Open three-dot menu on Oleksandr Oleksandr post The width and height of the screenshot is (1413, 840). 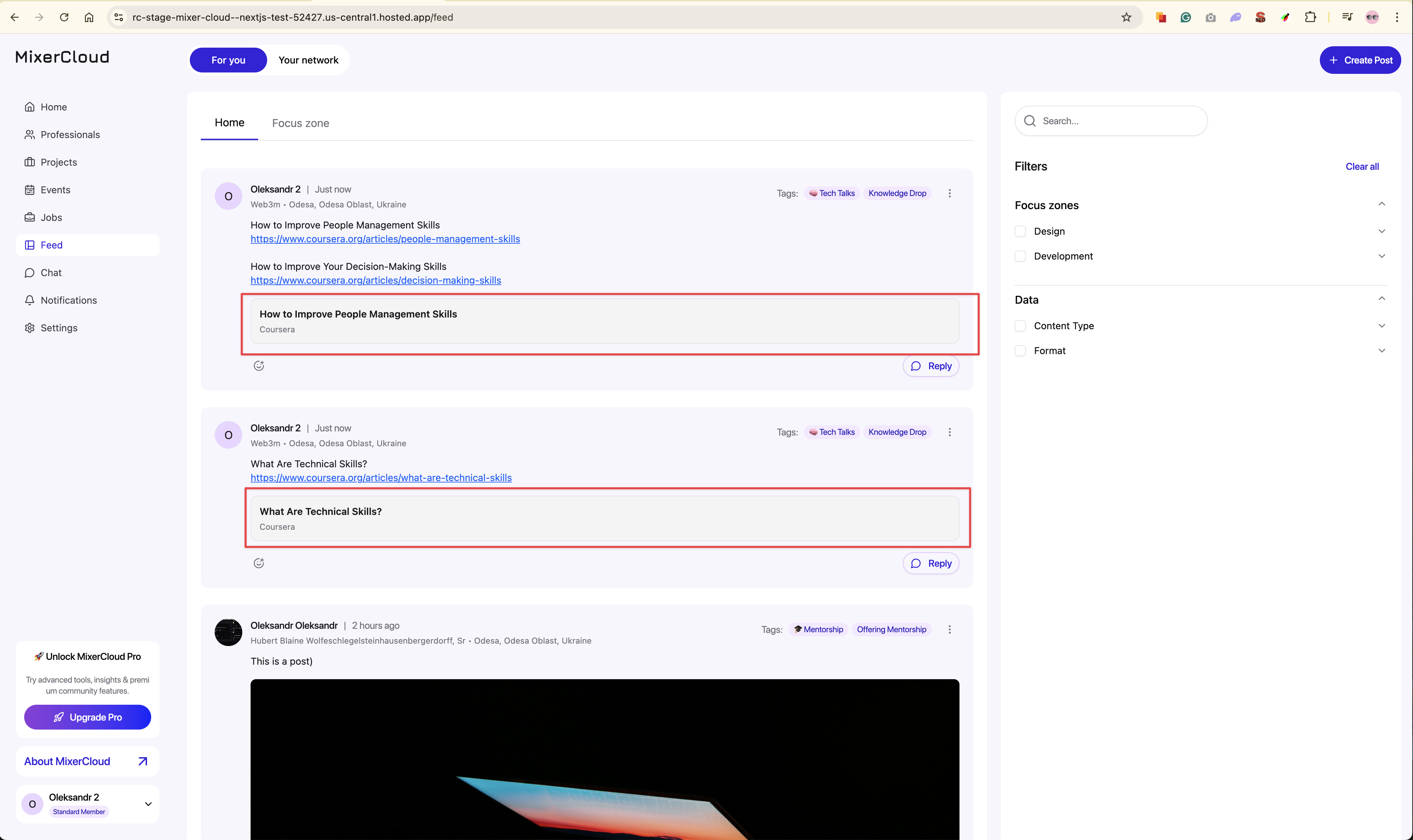point(949,629)
